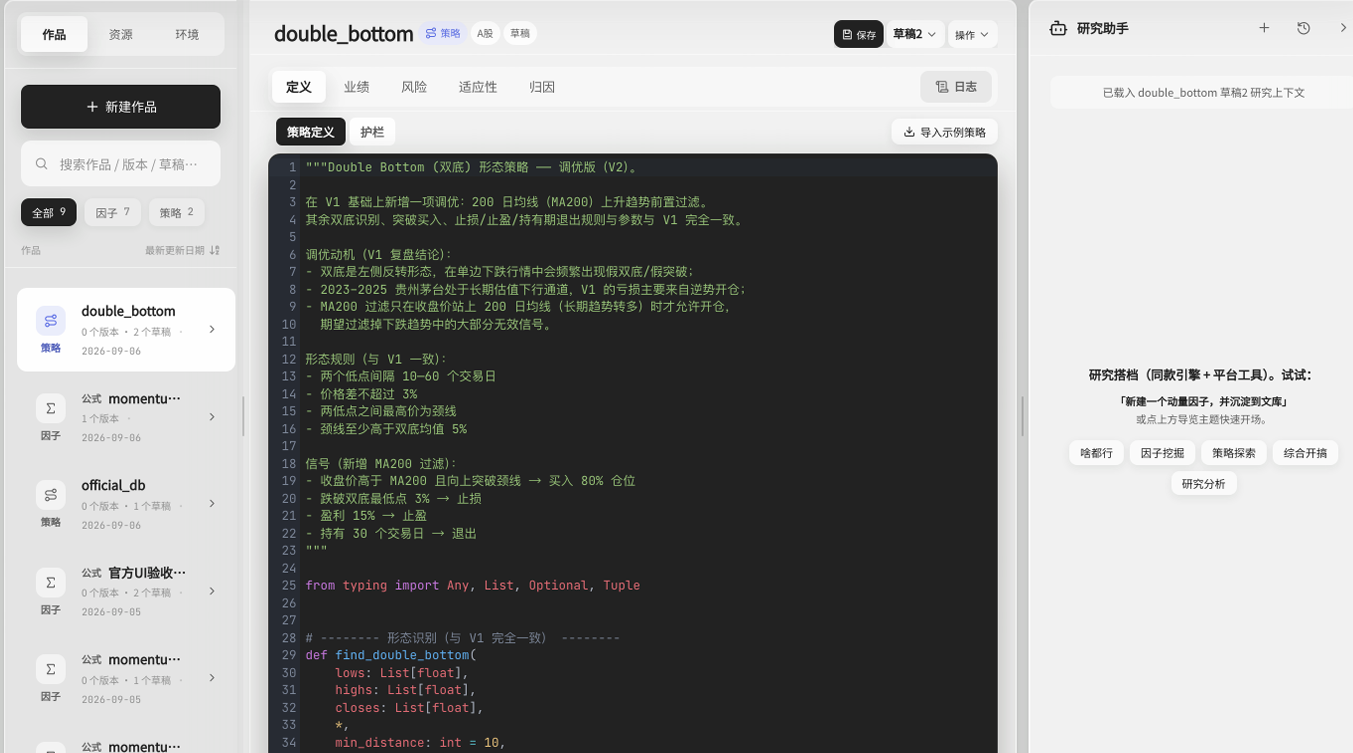
Task: Focus the 搜索作品 search field
Action: 121,164
